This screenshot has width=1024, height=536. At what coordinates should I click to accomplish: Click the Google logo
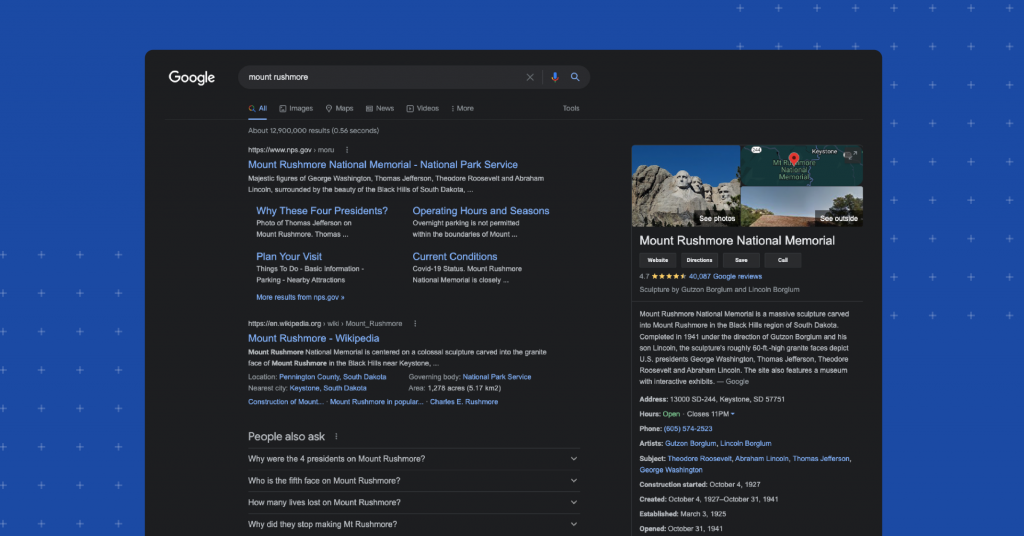191,78
